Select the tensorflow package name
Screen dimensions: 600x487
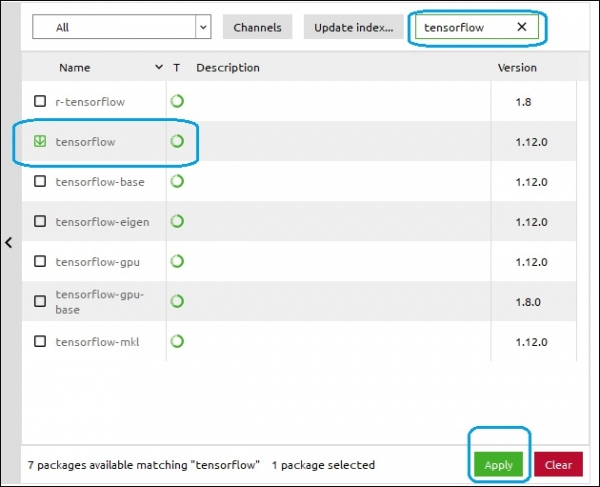click(x=85, y=142)
